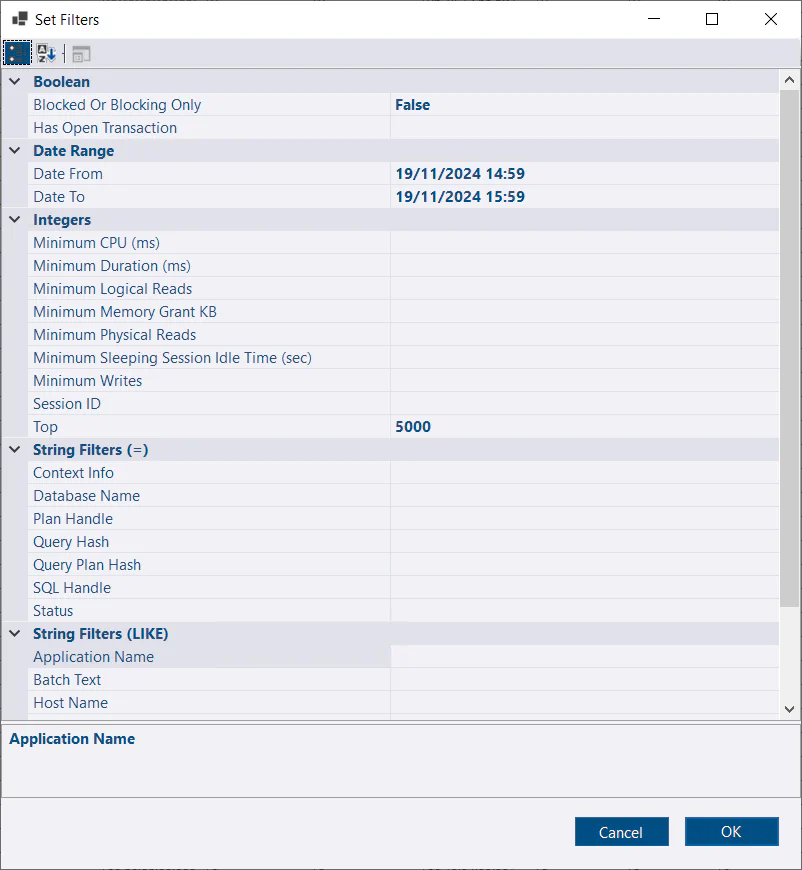
Task: Minimize the Set Filters window
Action: coord(654,19)
